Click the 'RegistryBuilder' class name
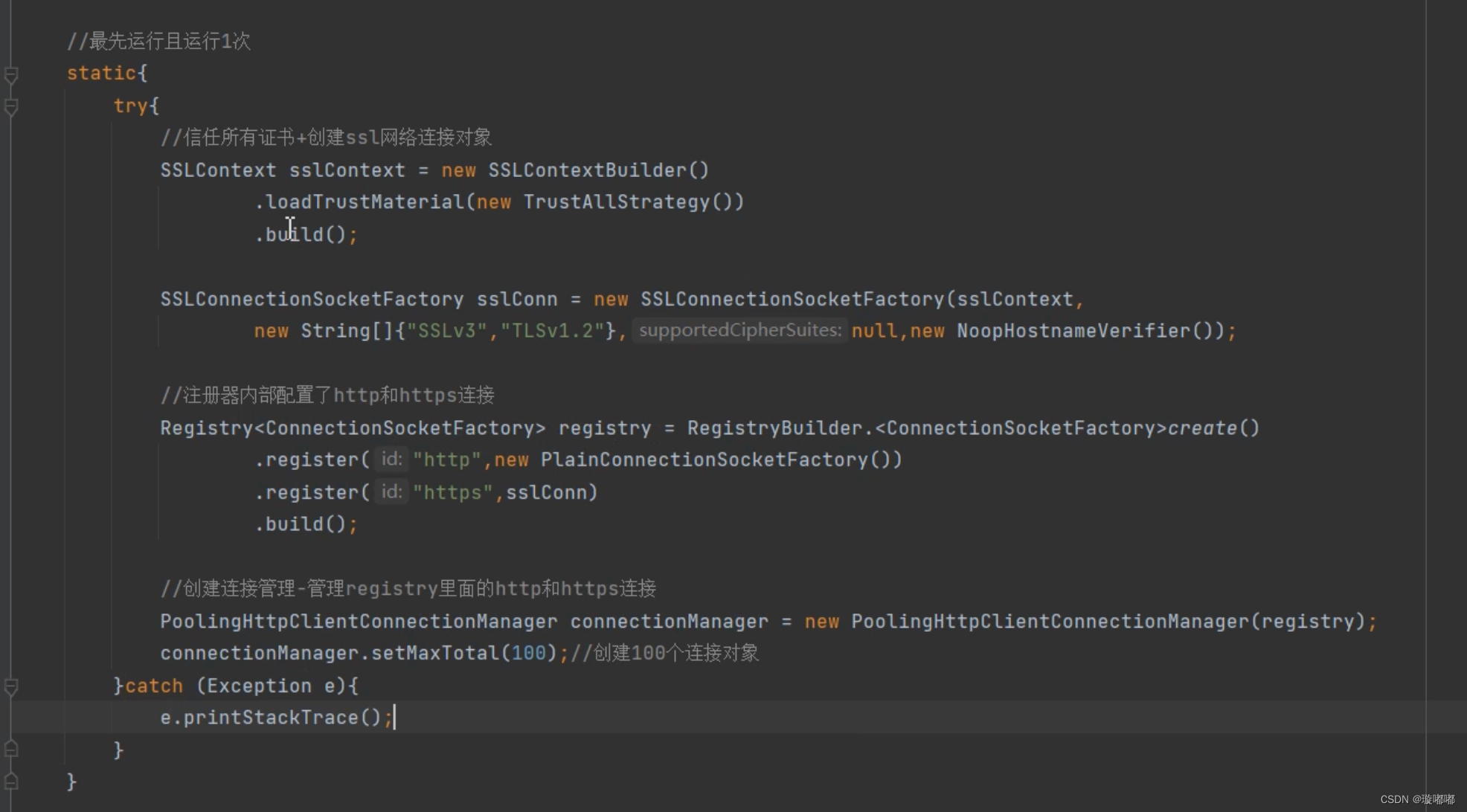 tap(774, 428)
